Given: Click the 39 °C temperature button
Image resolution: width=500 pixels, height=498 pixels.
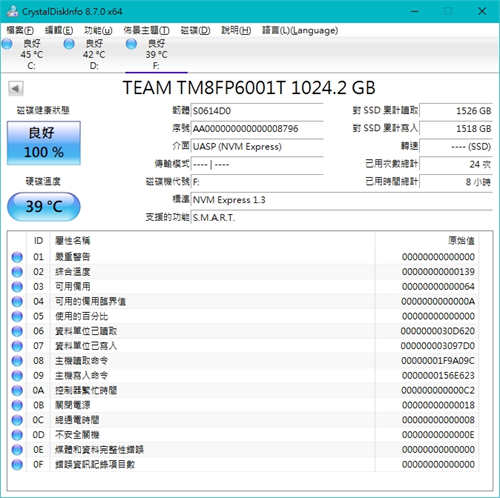Looking at the screenshot, I should coord(44,207).
